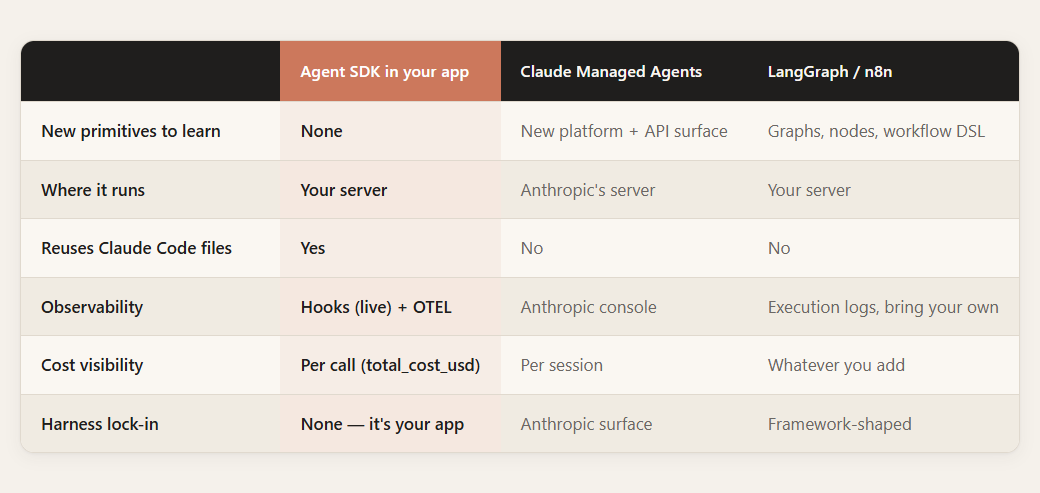
Task: Click 'Your server' in the LangGraph column
Action: pyautogui.click(x=809, y=190)
